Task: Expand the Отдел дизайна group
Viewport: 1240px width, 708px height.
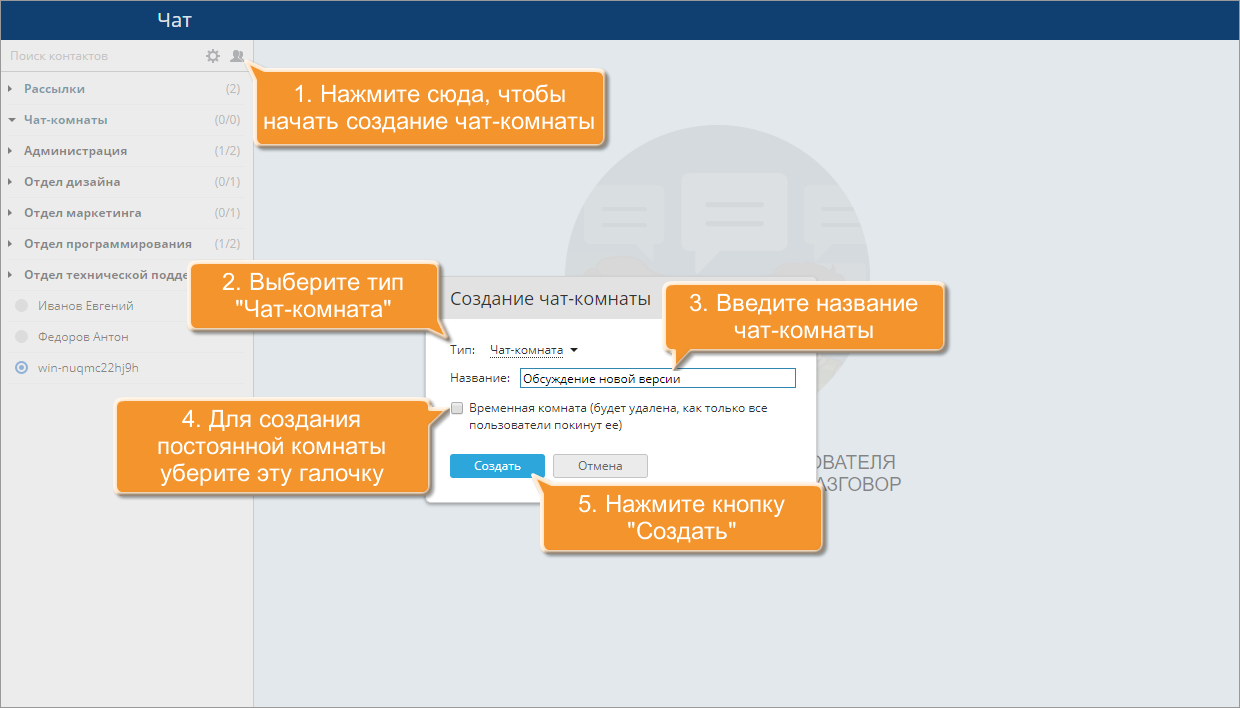Action: coord(72,182)
